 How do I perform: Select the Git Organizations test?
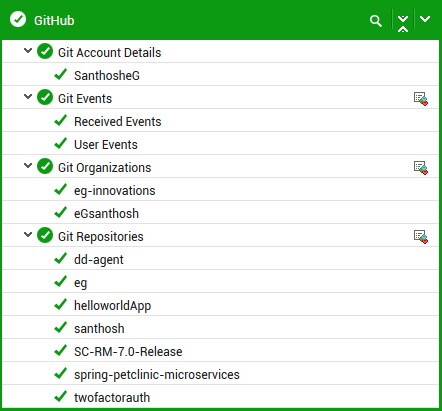pyautogui.click(x=105, y=168)
